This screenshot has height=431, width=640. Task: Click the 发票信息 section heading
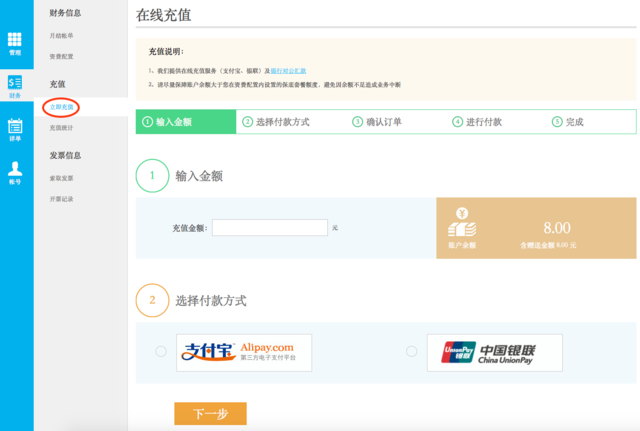pos(65,156)
